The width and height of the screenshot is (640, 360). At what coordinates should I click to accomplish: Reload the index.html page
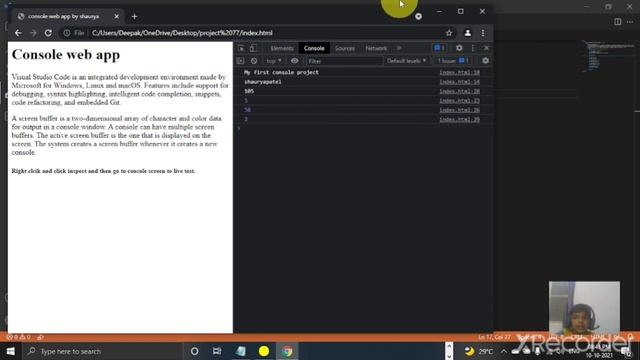pyautogui.click(x=48, y=33)
